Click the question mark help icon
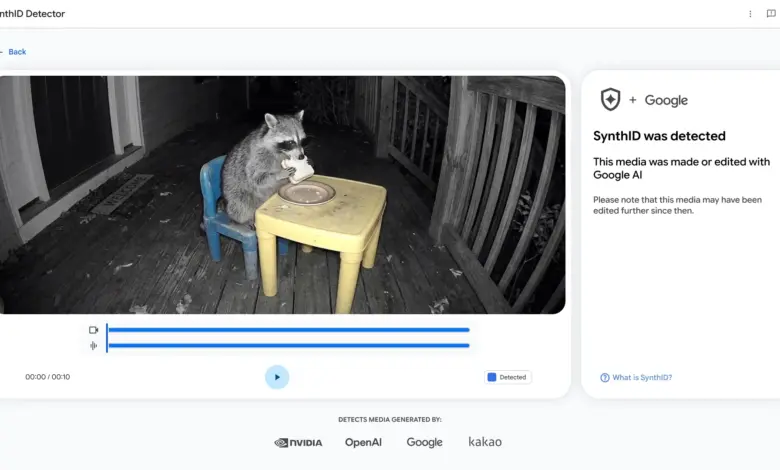The width and height of the screenshot is (780, 470). [605, 377]
